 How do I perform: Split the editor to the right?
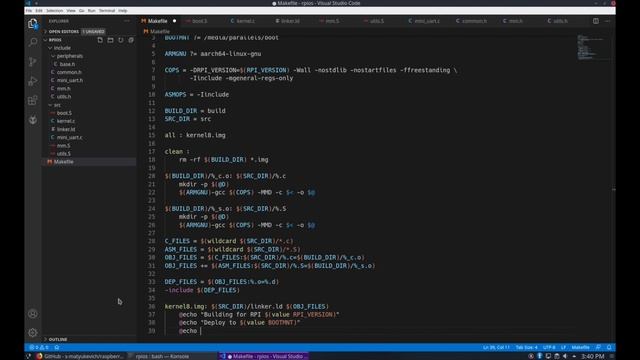[x=596, y=21]
